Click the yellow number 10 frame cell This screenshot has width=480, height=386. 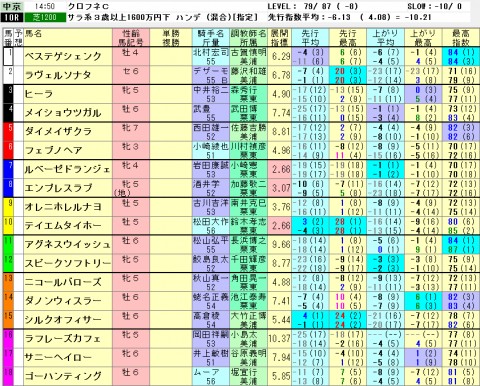coord(8,225)
